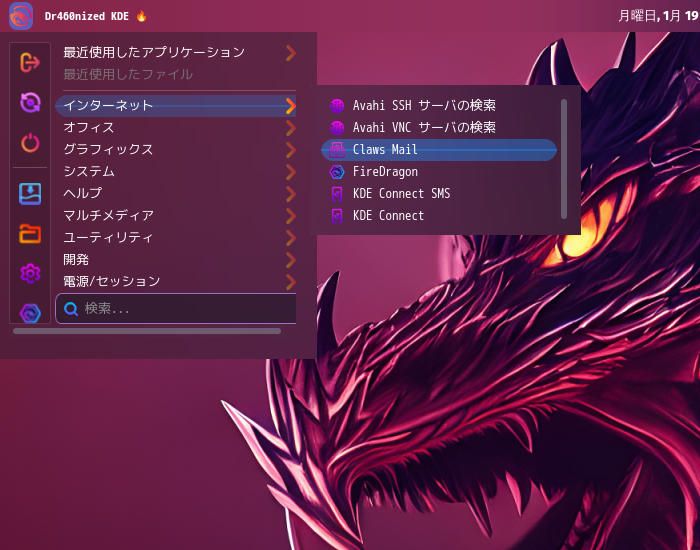Open the orange file manager folder icon
Image resolution: width=700 pixels, height=550 pixels.
tap(30, 233)
